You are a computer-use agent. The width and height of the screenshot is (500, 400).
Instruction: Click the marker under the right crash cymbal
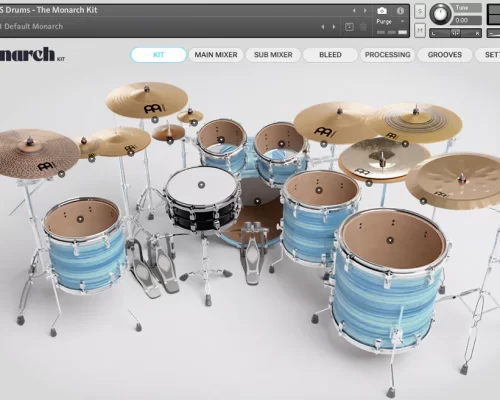coord(323,144)
